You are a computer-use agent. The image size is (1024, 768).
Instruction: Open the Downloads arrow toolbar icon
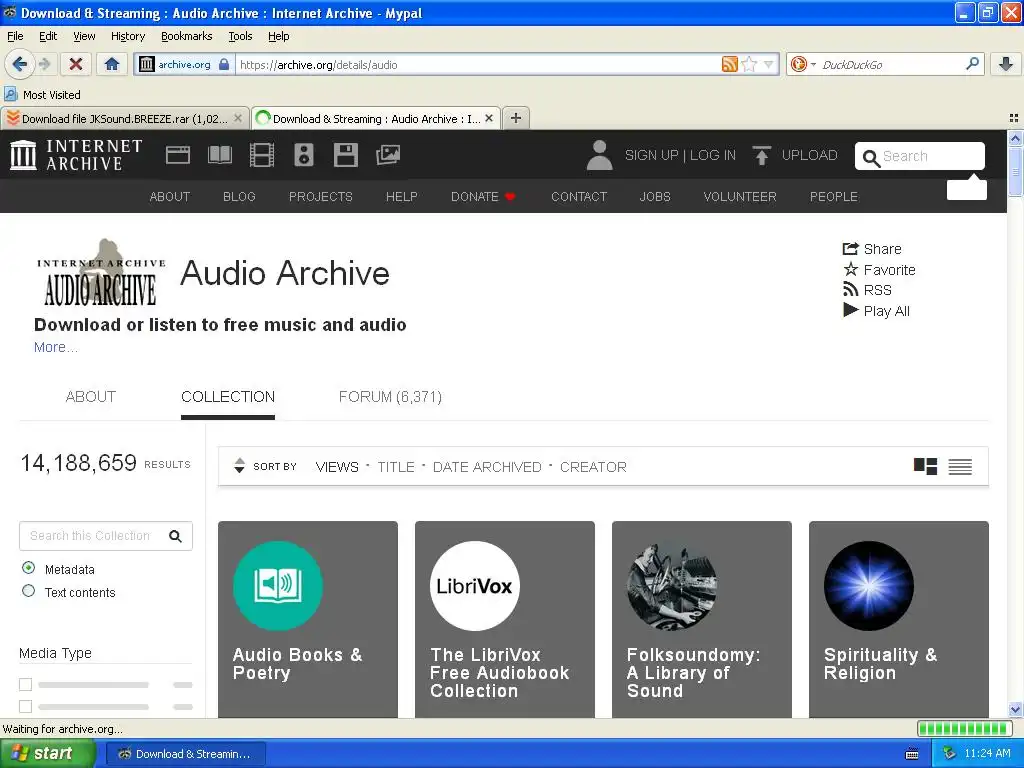1006,64
